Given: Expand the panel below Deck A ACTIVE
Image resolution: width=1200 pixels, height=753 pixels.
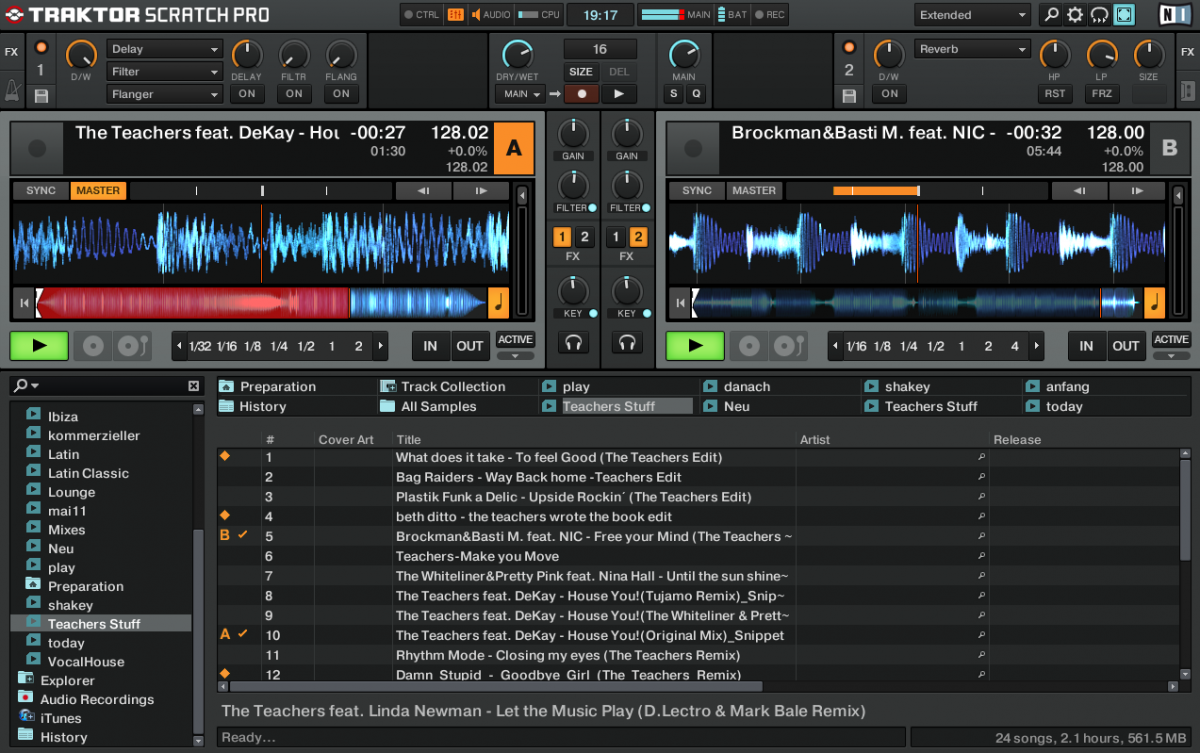Looking at the screenshot, I should point(515,355).
